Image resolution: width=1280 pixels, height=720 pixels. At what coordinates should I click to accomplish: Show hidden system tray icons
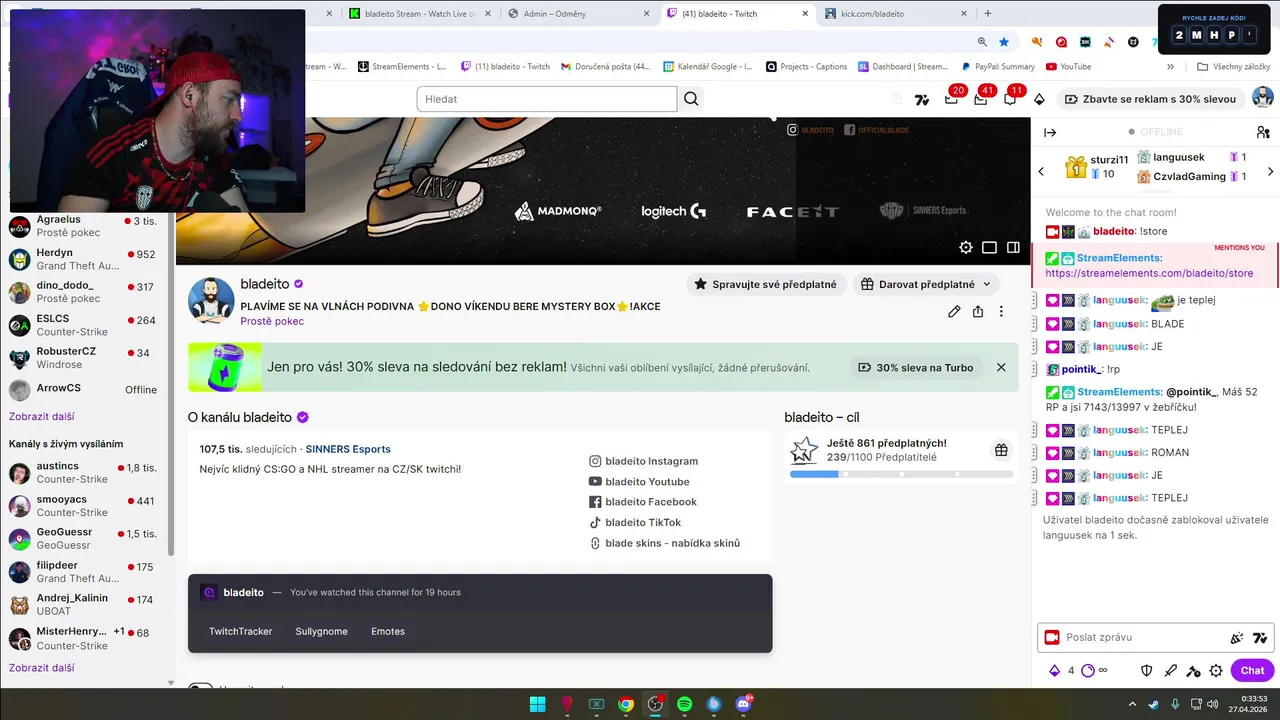coord(1132,704)
